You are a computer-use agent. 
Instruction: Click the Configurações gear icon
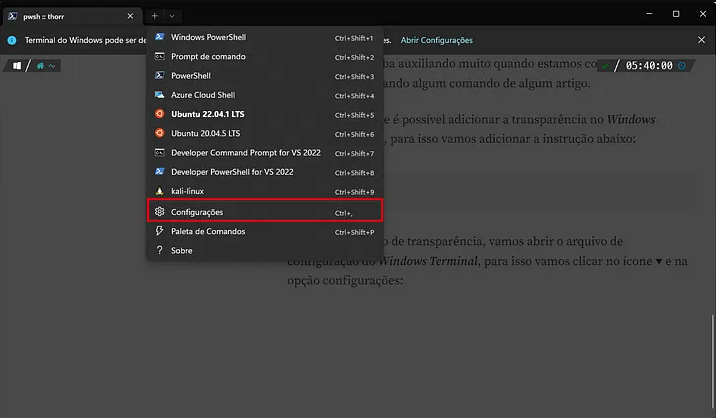pyautogui.click(x=159, y=212)
